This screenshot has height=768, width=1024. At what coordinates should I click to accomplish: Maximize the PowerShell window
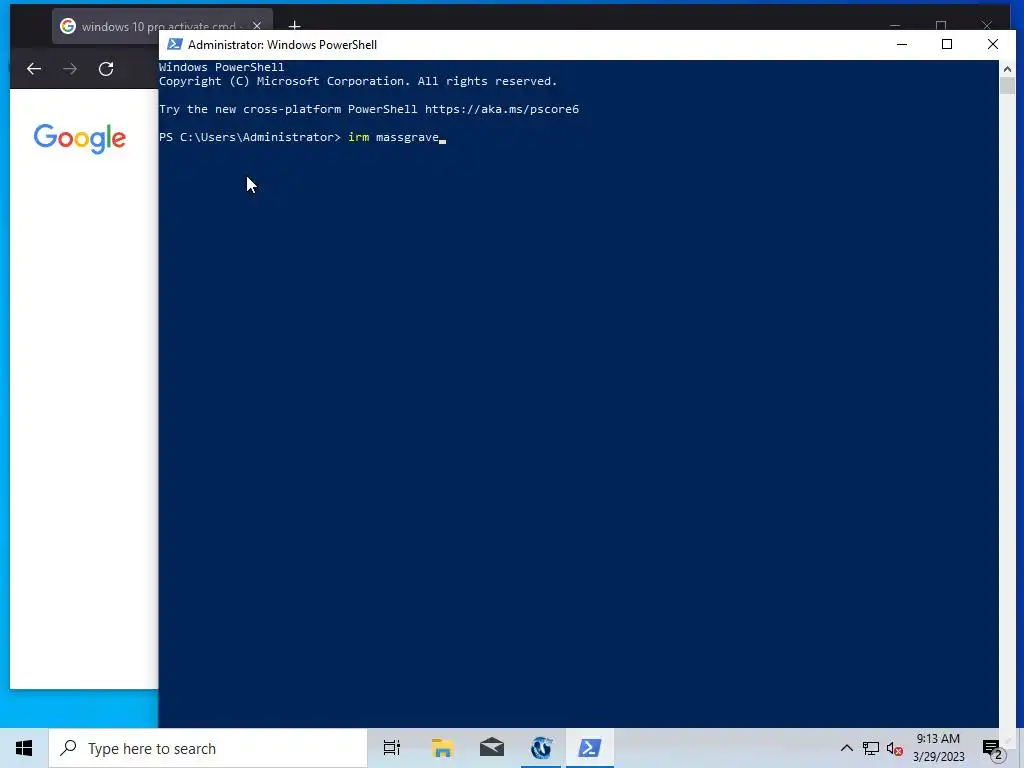coord(947,44)
